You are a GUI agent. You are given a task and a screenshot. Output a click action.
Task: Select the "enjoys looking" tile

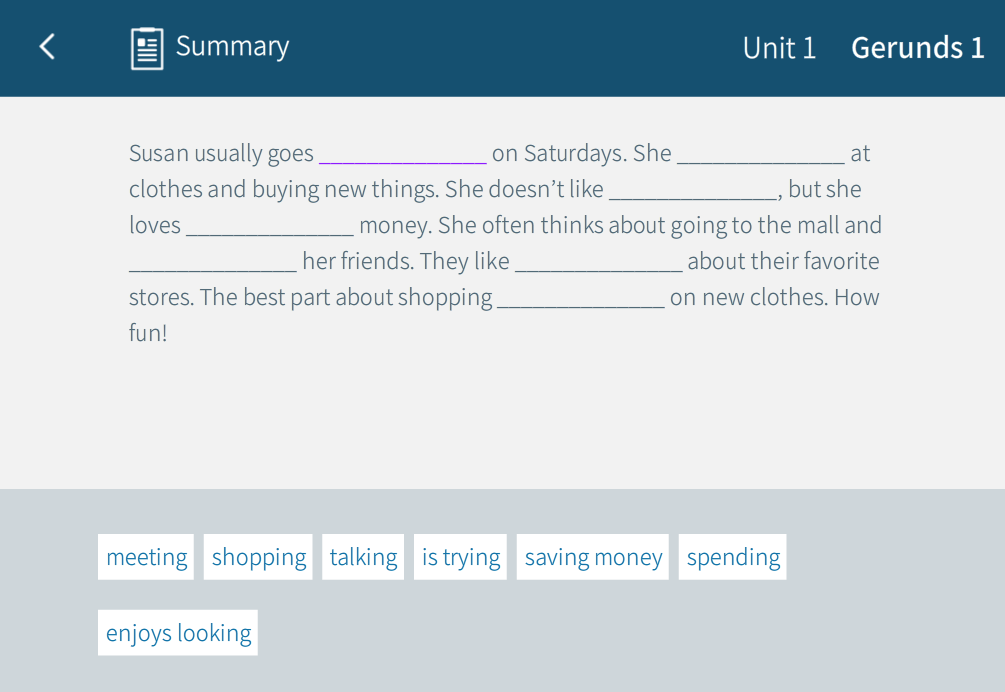click(178, 633)
